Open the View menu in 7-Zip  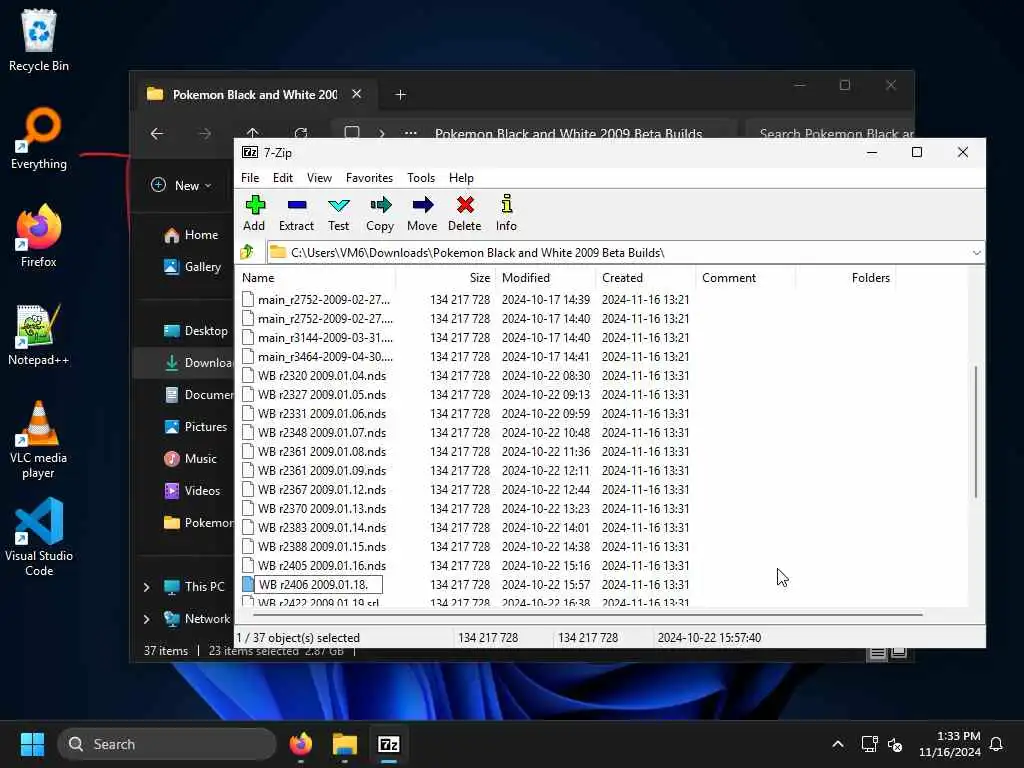[319, 178]
